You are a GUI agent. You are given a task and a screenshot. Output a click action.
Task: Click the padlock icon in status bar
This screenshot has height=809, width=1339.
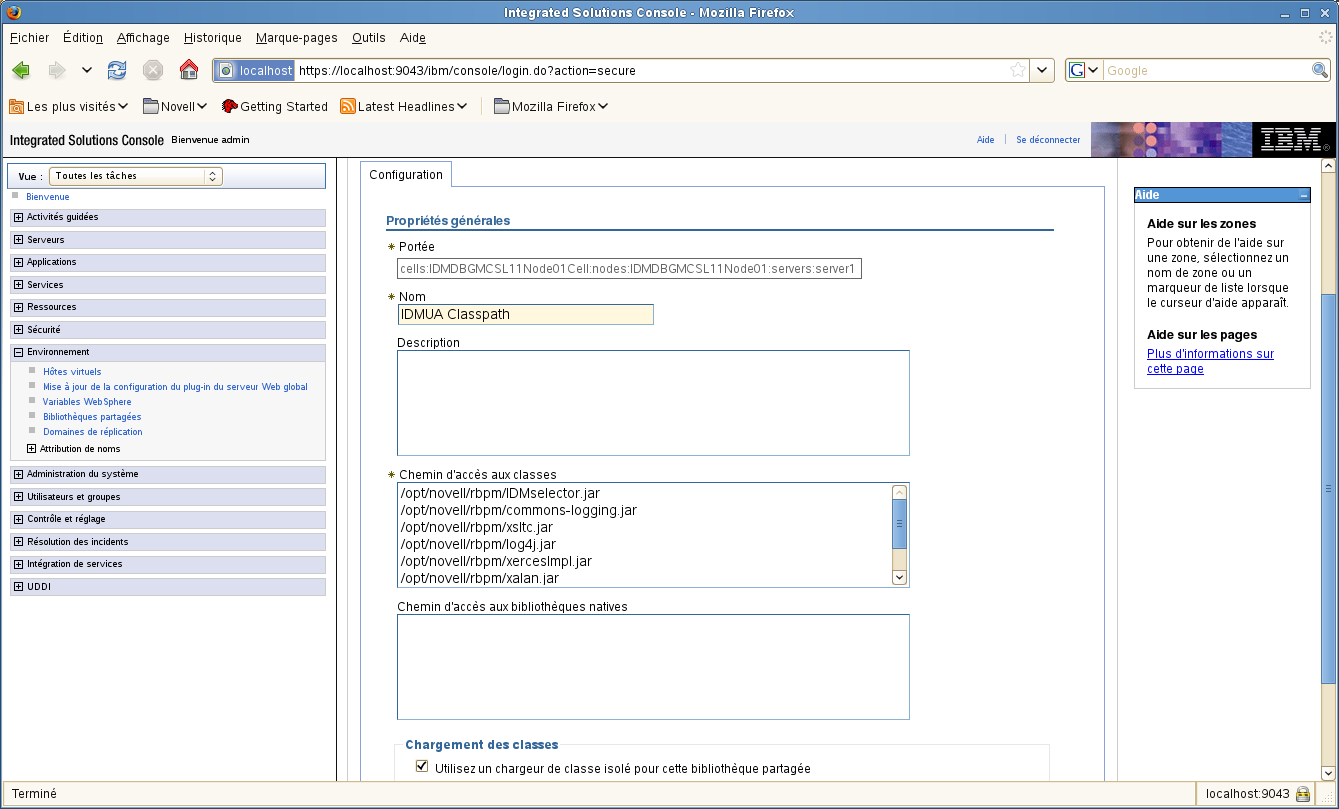point(1303,794)
